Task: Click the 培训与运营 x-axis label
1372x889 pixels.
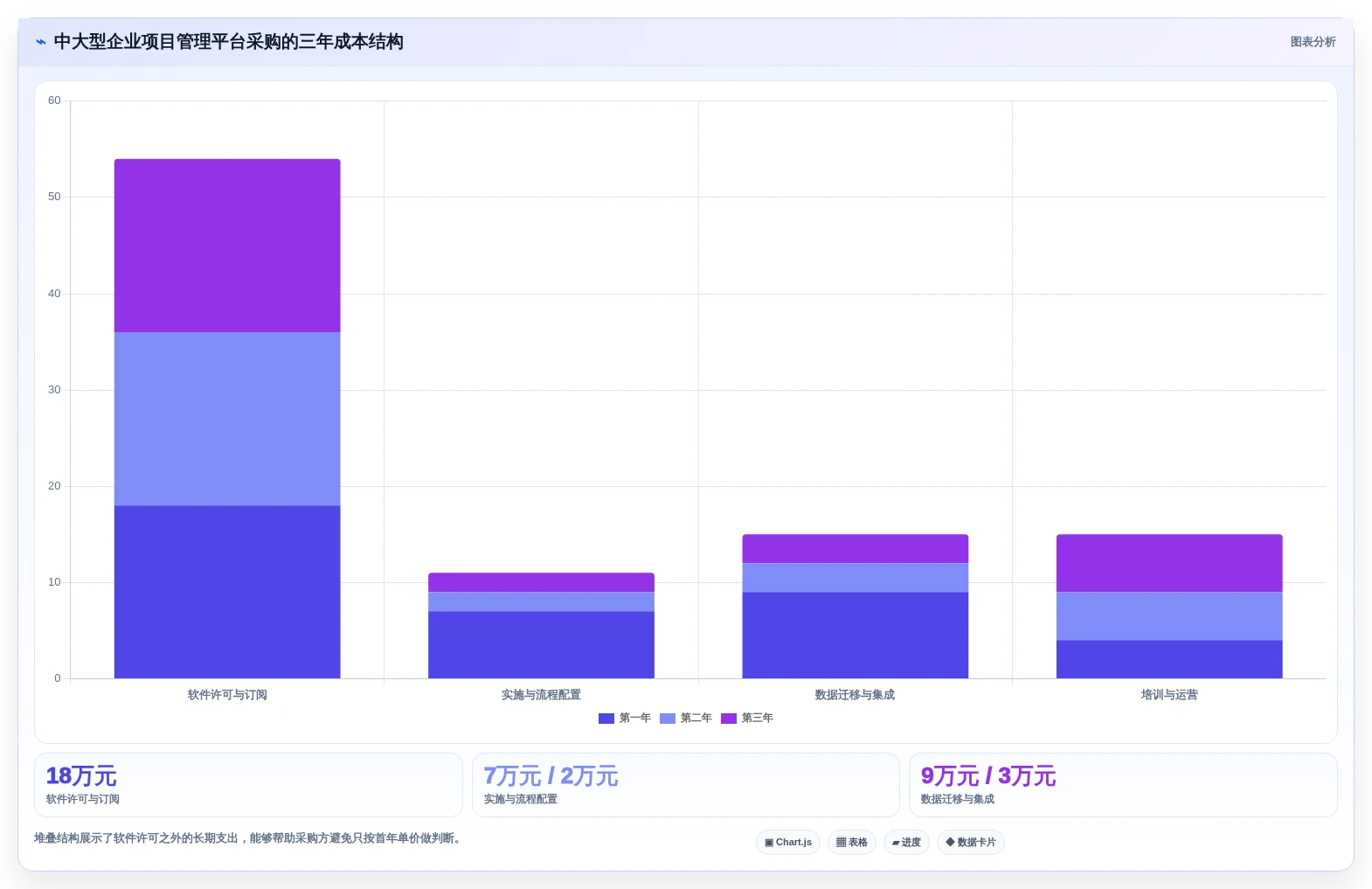Action: [x=1169, y=695]
